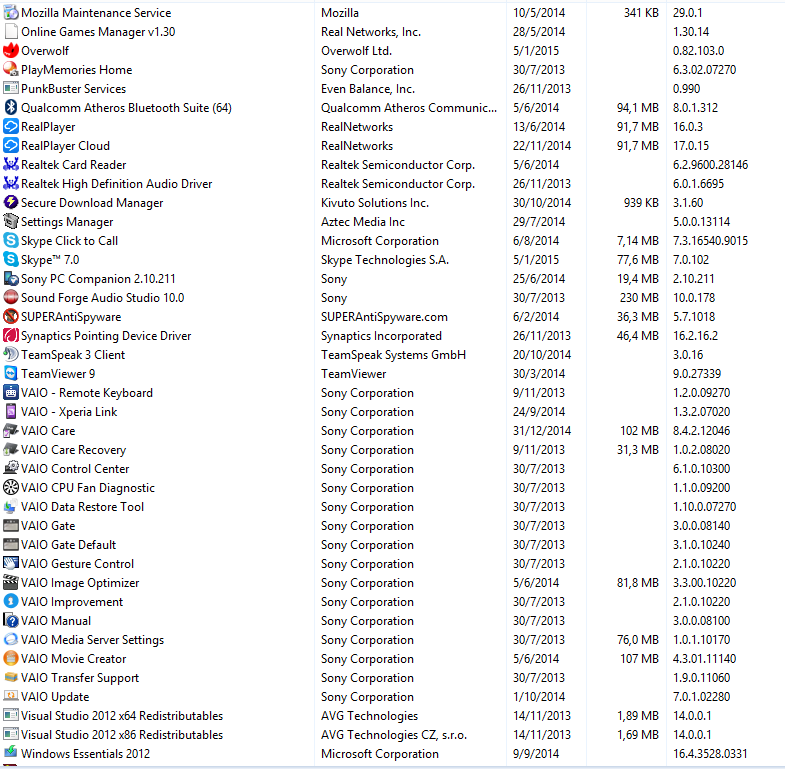Select VAIO Media Server Settings entry
The width and height of the screenshot is (785, 769).
pos(93,640)
